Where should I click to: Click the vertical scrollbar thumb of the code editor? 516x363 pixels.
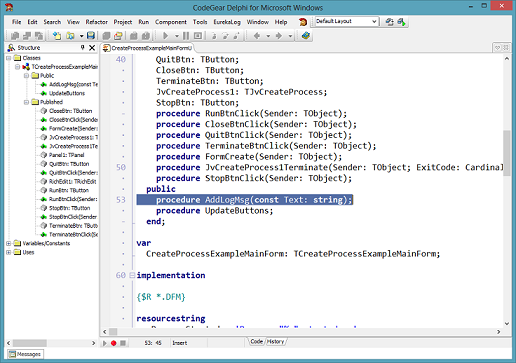[507, 153]
